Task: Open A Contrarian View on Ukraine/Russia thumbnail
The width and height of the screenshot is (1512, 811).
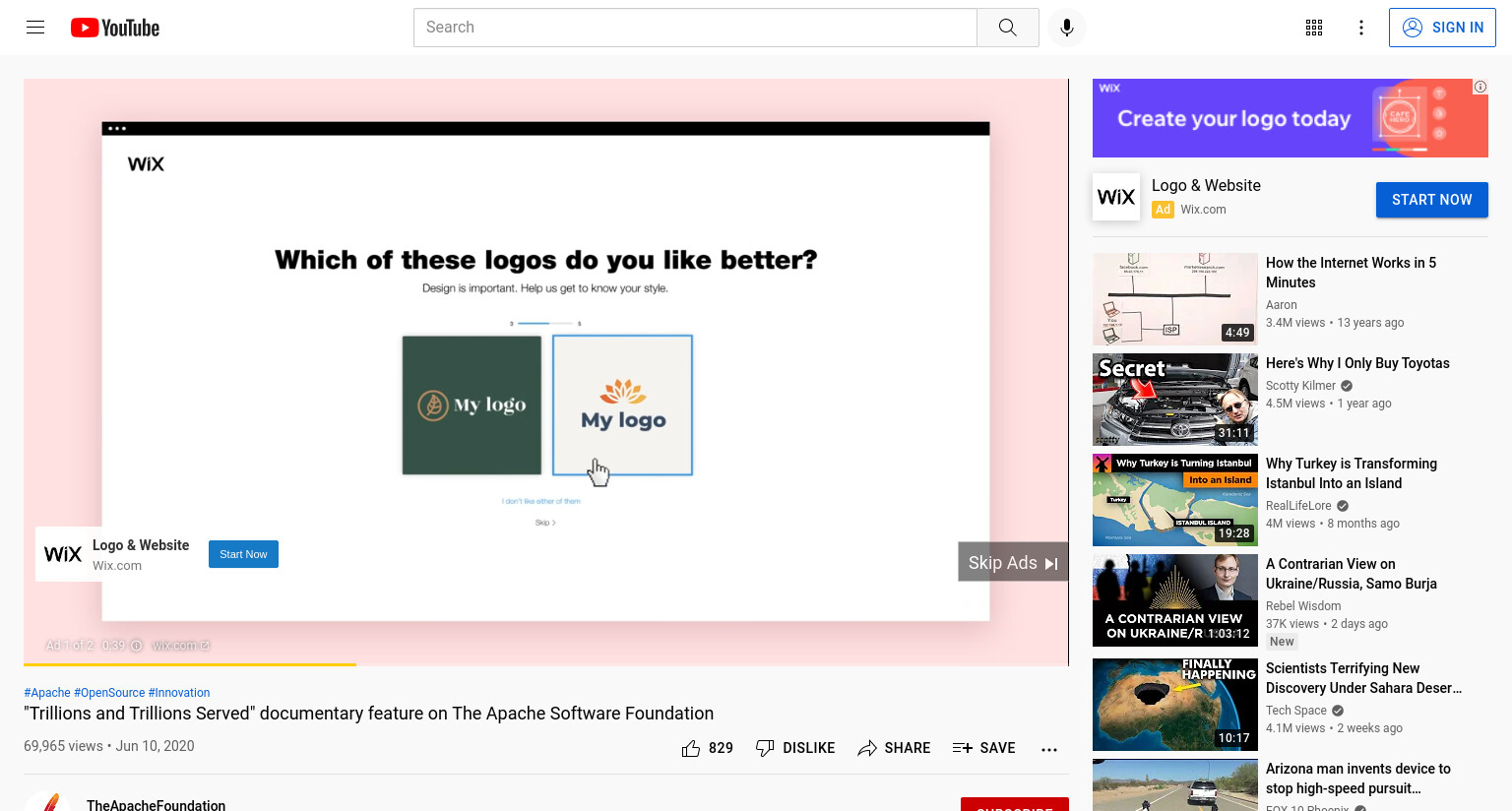Action: pyautogui.click(x=1175, y=600)
